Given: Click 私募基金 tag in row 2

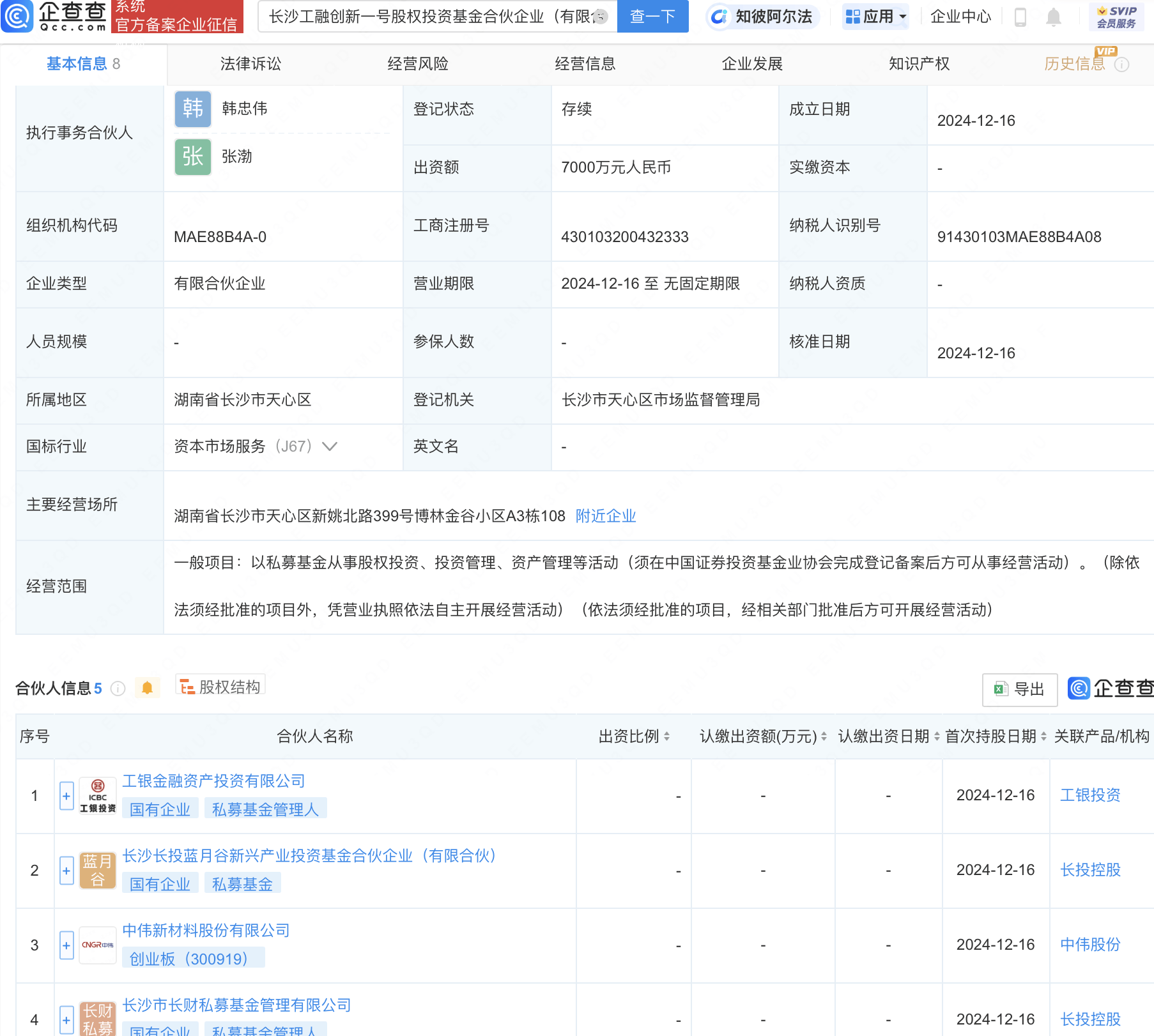Looking at the screenshot, I should (242, 884).
